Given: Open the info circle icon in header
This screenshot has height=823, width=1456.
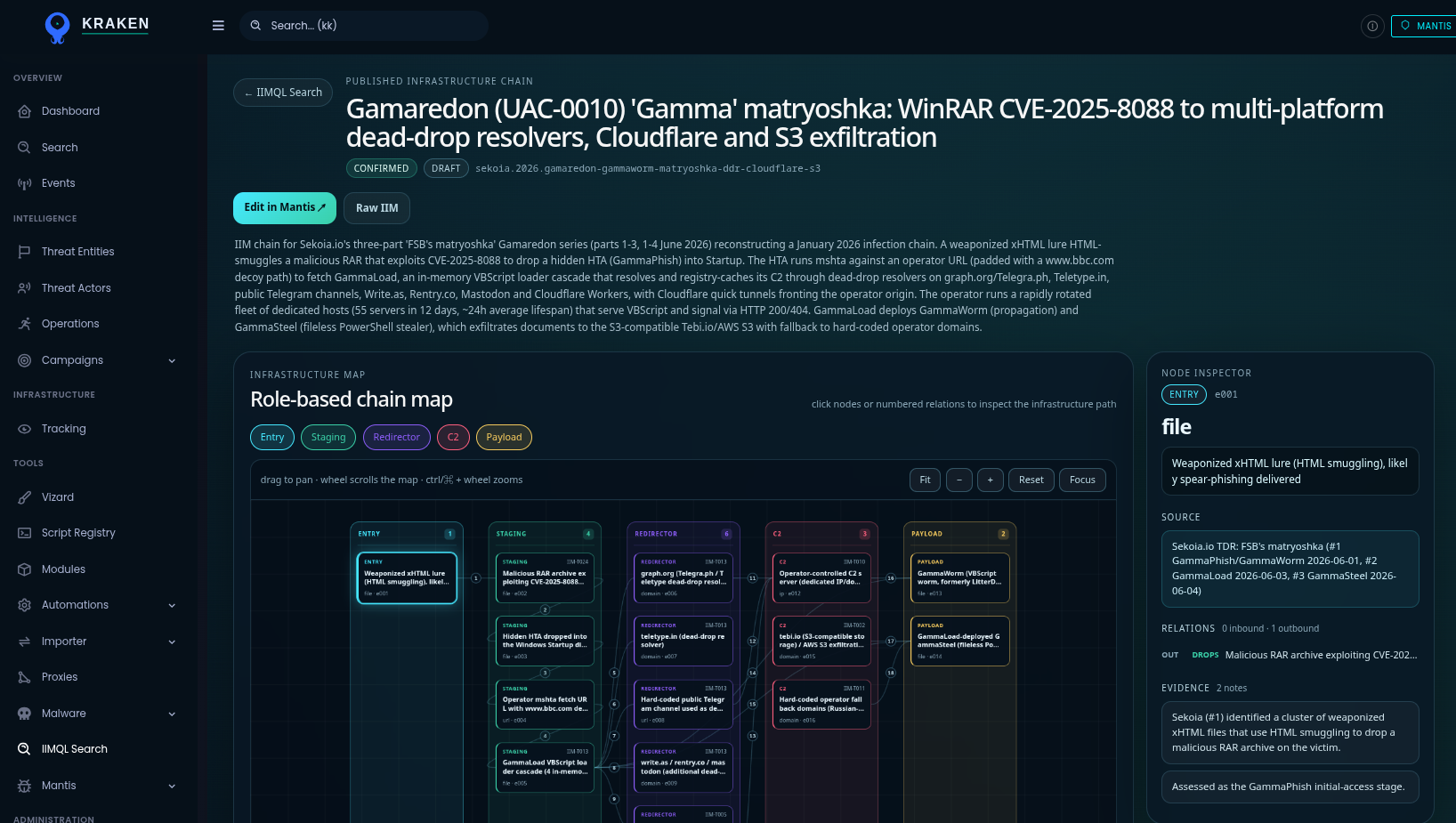Looking at the screenshot, I should pos(1372,26).
